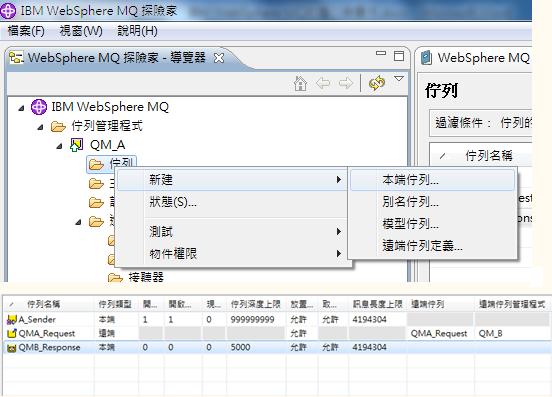This screenshot has width=552, height=397.
Task: Sort by the 訊息長度上限 column header
Action: pyautogui.click(x=377, y=304)
